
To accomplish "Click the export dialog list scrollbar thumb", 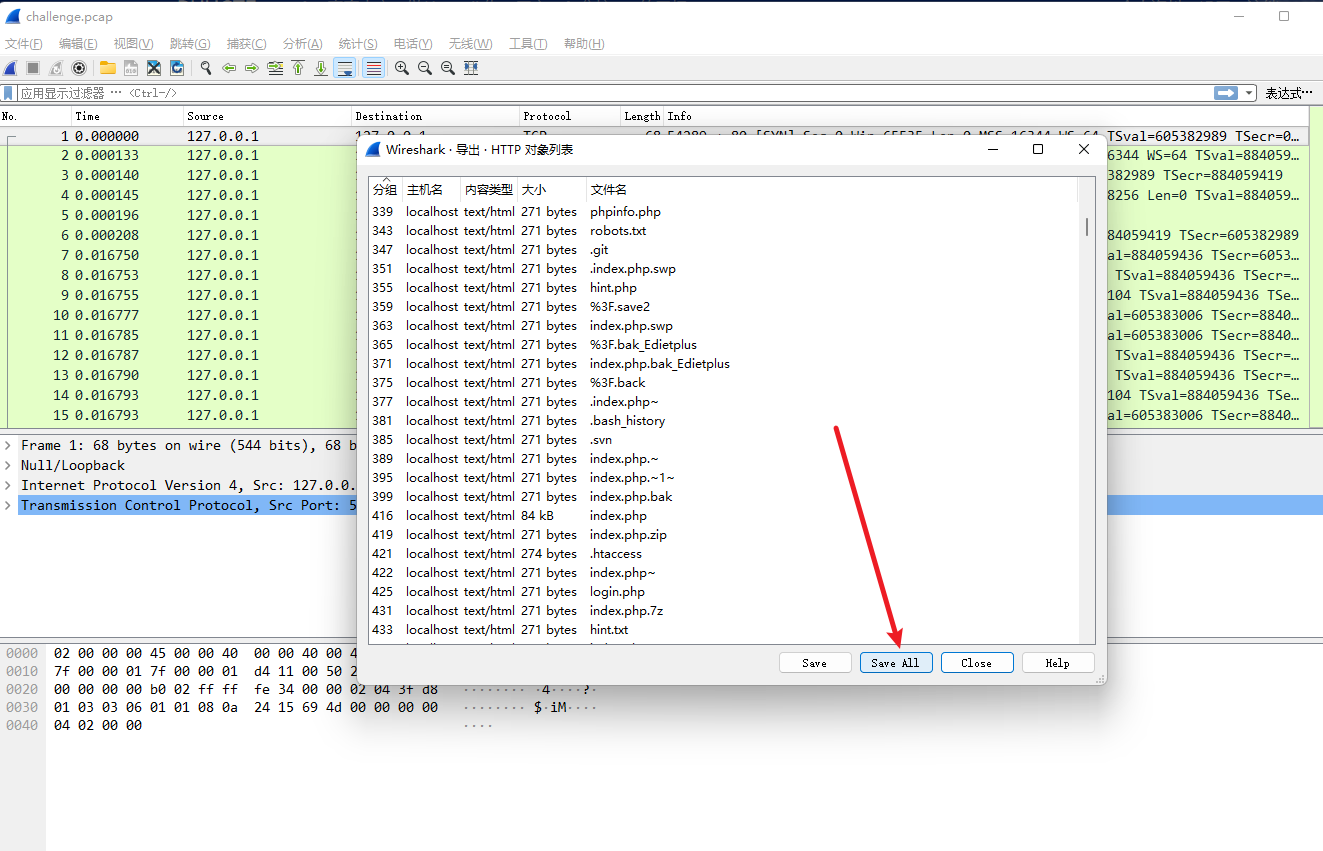I will pyautogui.click(x=1087, y=226).
